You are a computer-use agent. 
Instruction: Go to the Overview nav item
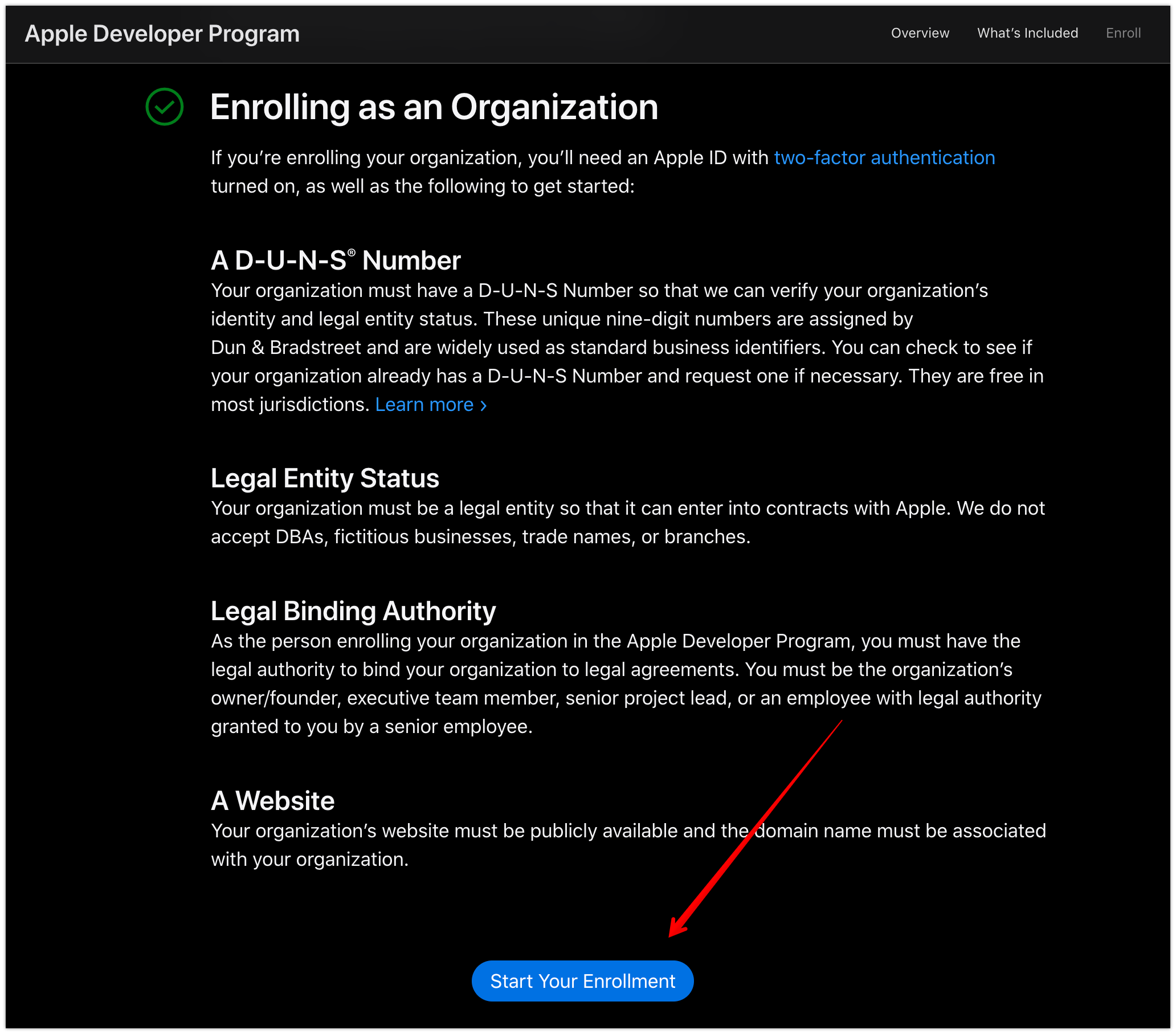(x=920, y=34)
